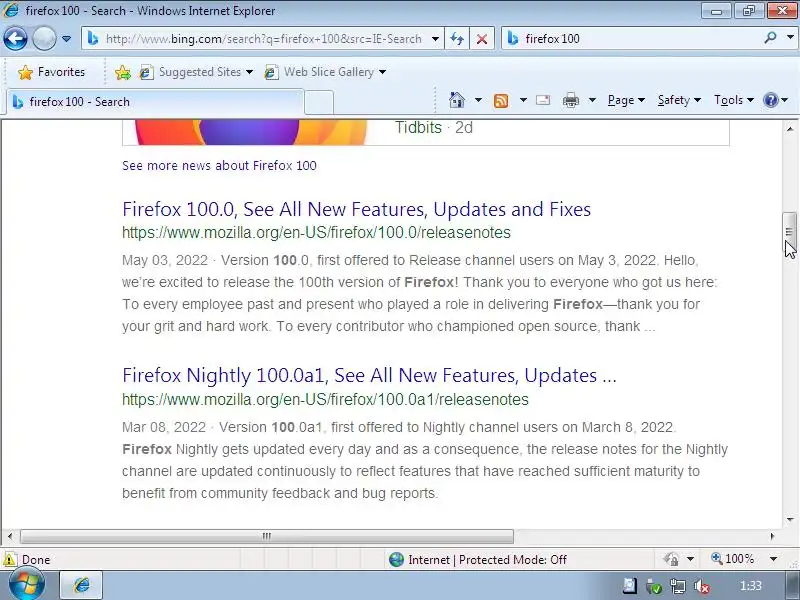The image size is (800, 600).
Task: Select the firefox 100 - Search tab
Action: [156, 102]
